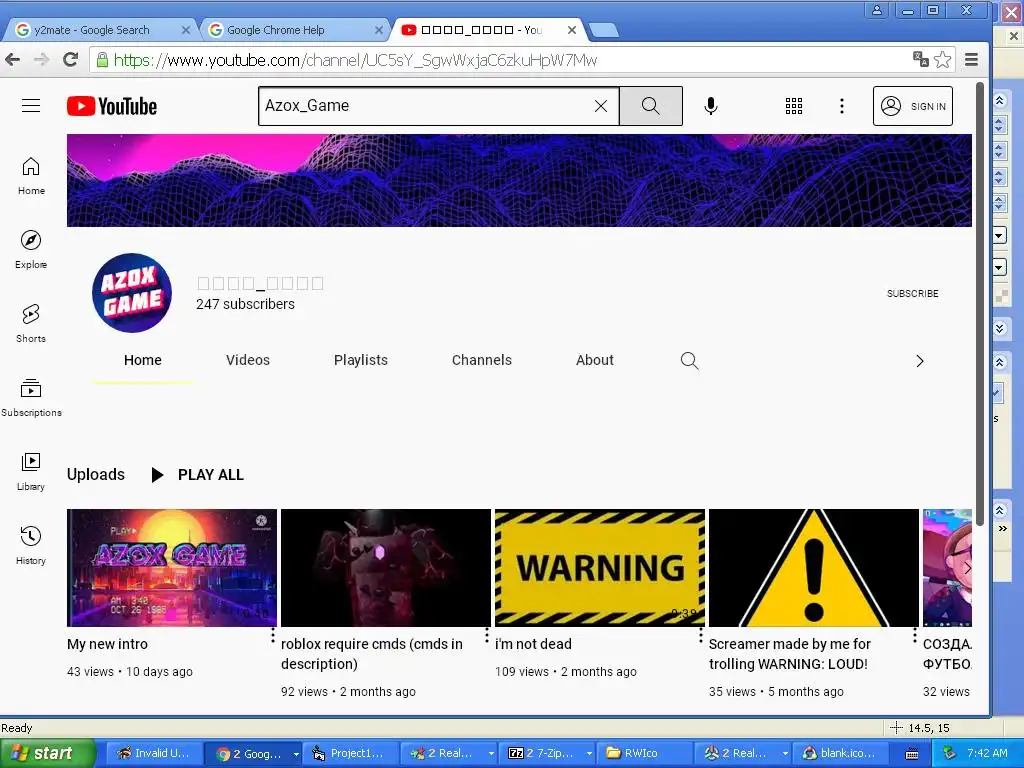Click the Azox Game neon intro thumbnail

click(172, 568)
